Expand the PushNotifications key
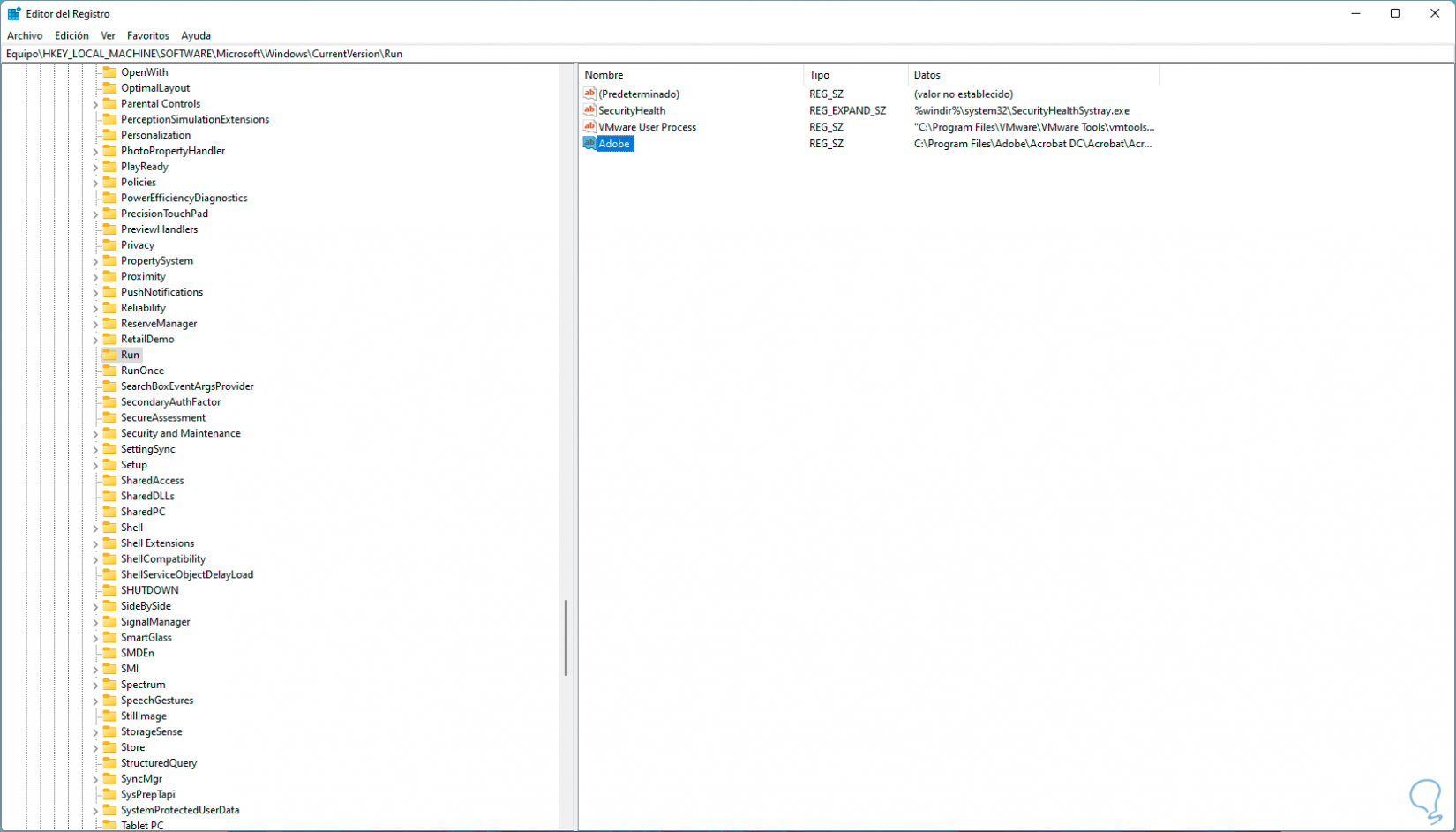Viewport: 1456px width, 832px height. click(x=95, y=292)
